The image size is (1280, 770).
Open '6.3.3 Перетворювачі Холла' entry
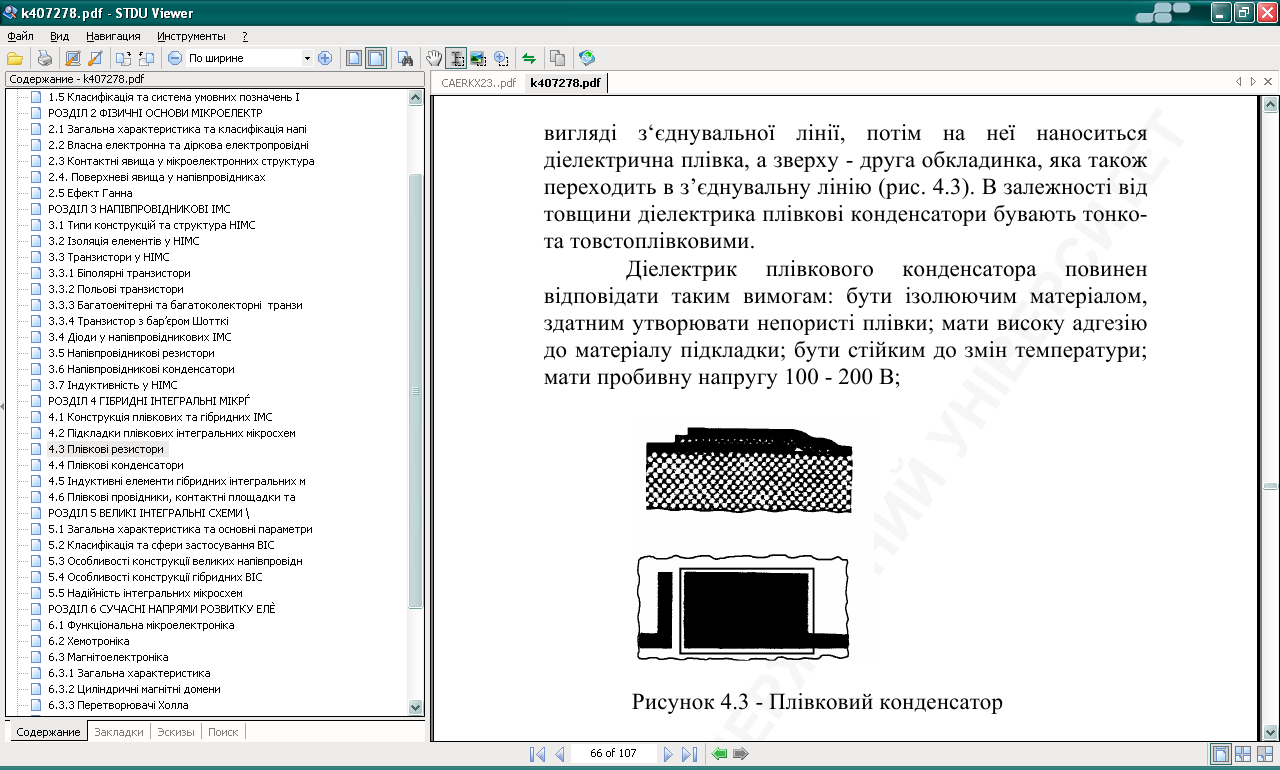click(118, 705)
